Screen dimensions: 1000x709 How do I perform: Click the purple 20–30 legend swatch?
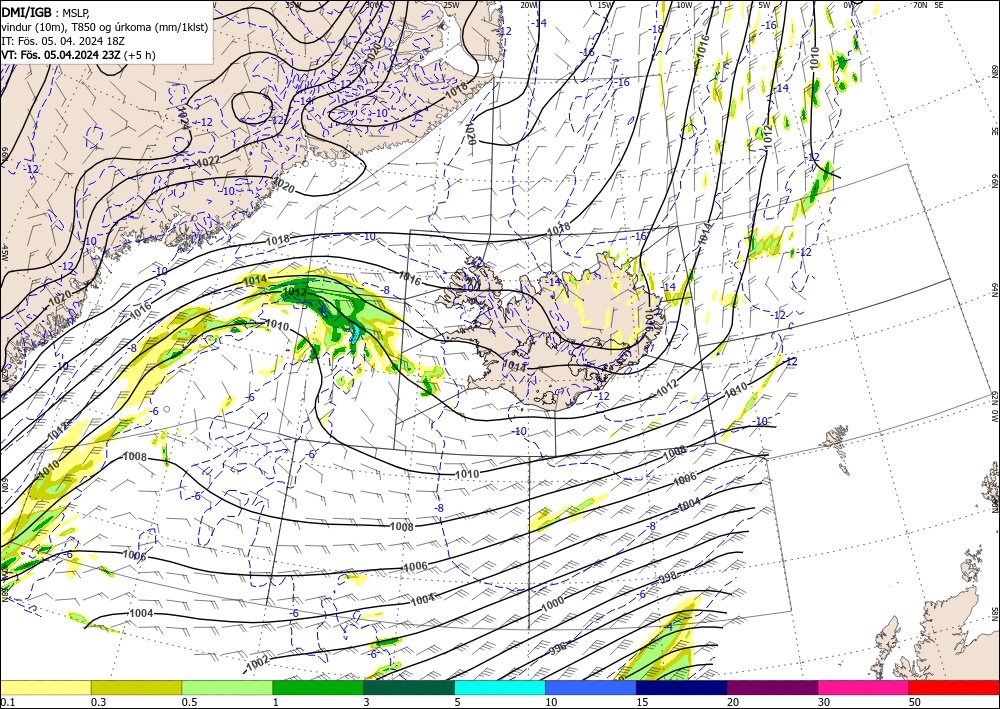(x=772, y=687)
